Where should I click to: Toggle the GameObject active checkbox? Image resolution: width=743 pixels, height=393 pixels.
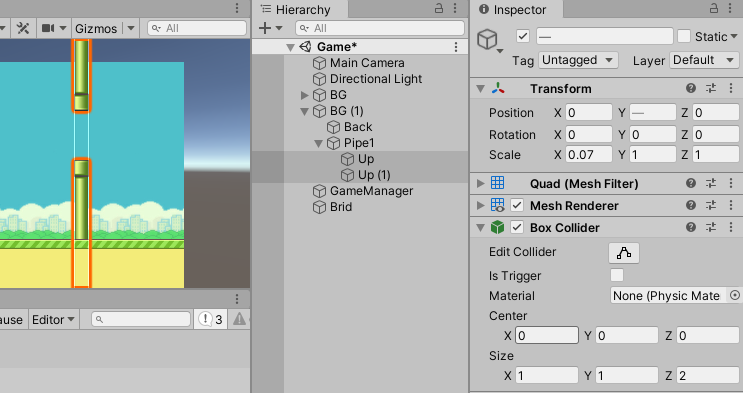click(523, 36)
